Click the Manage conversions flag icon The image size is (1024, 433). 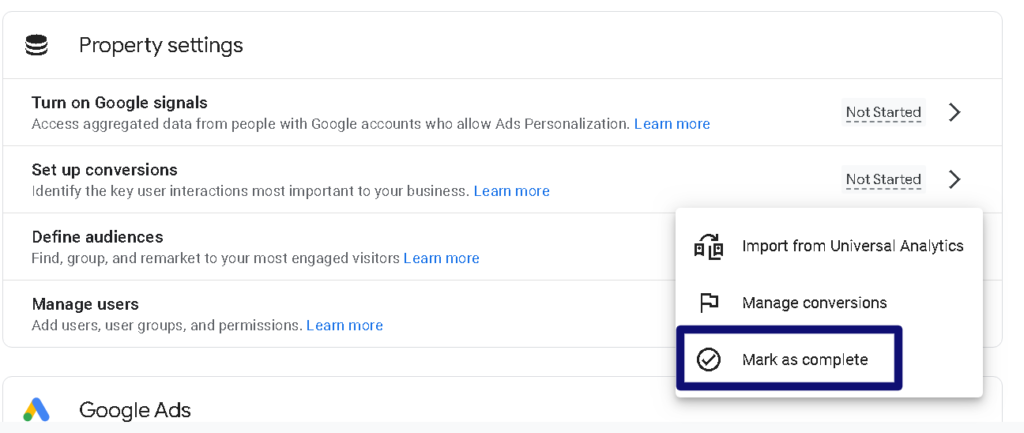[709, 303]
